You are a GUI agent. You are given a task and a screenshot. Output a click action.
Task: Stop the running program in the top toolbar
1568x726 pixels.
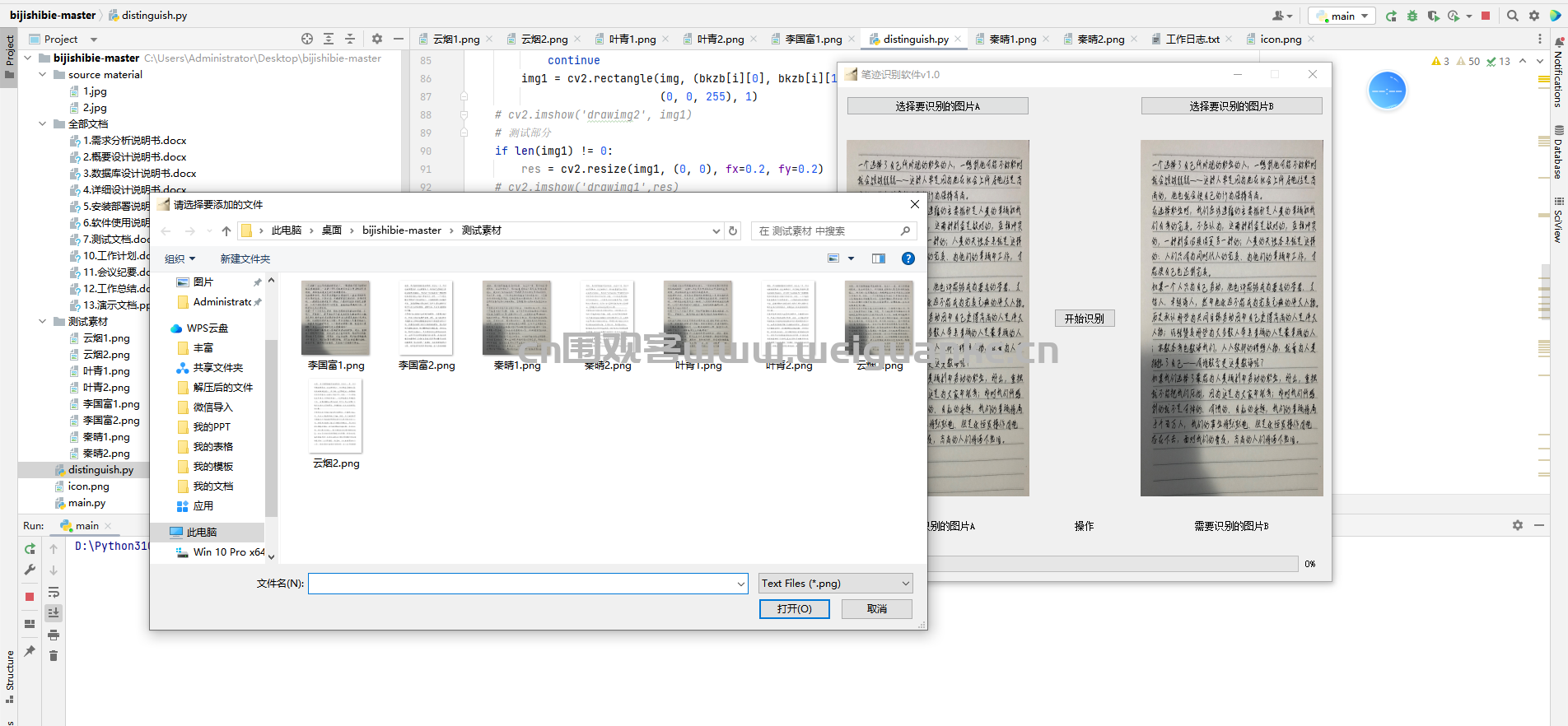tap(1486, 16)
